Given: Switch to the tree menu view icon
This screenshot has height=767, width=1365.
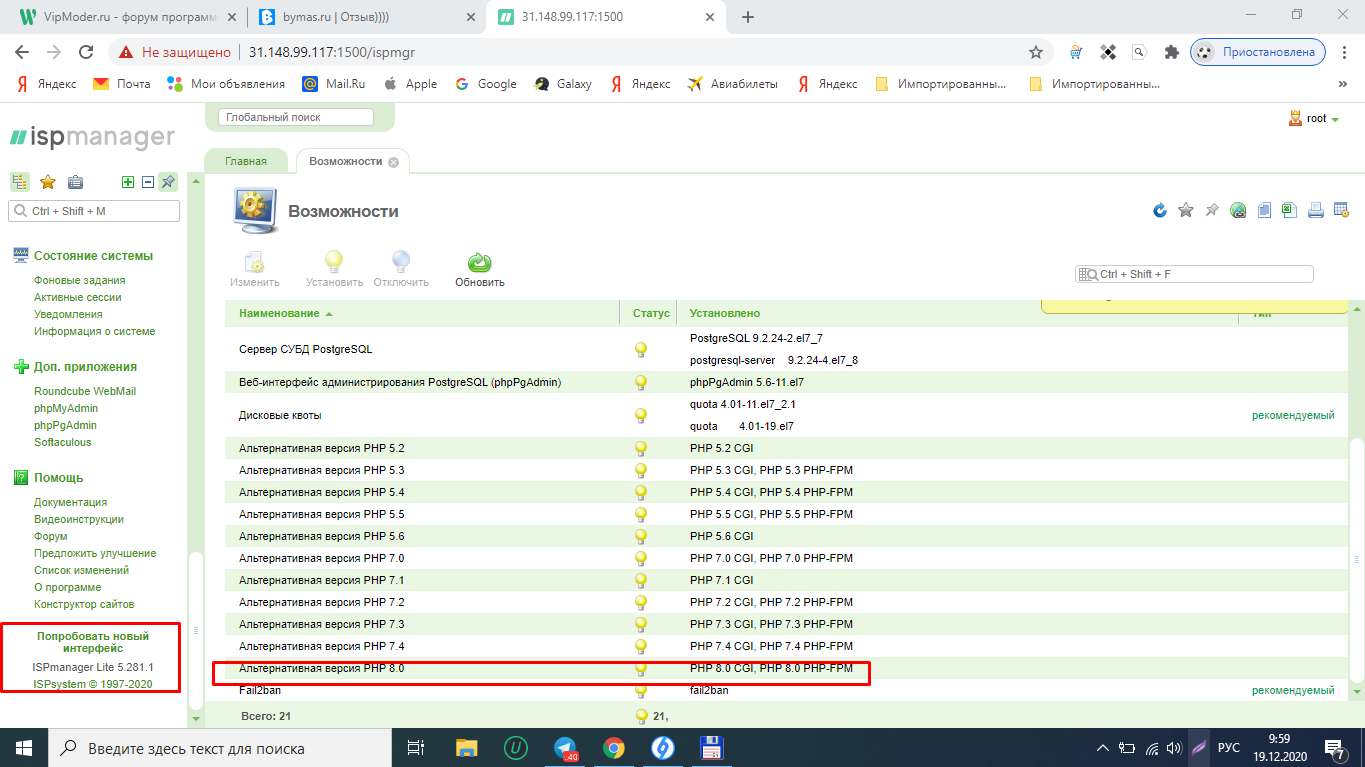Looking at the screenshot, I should click(19, 182).
